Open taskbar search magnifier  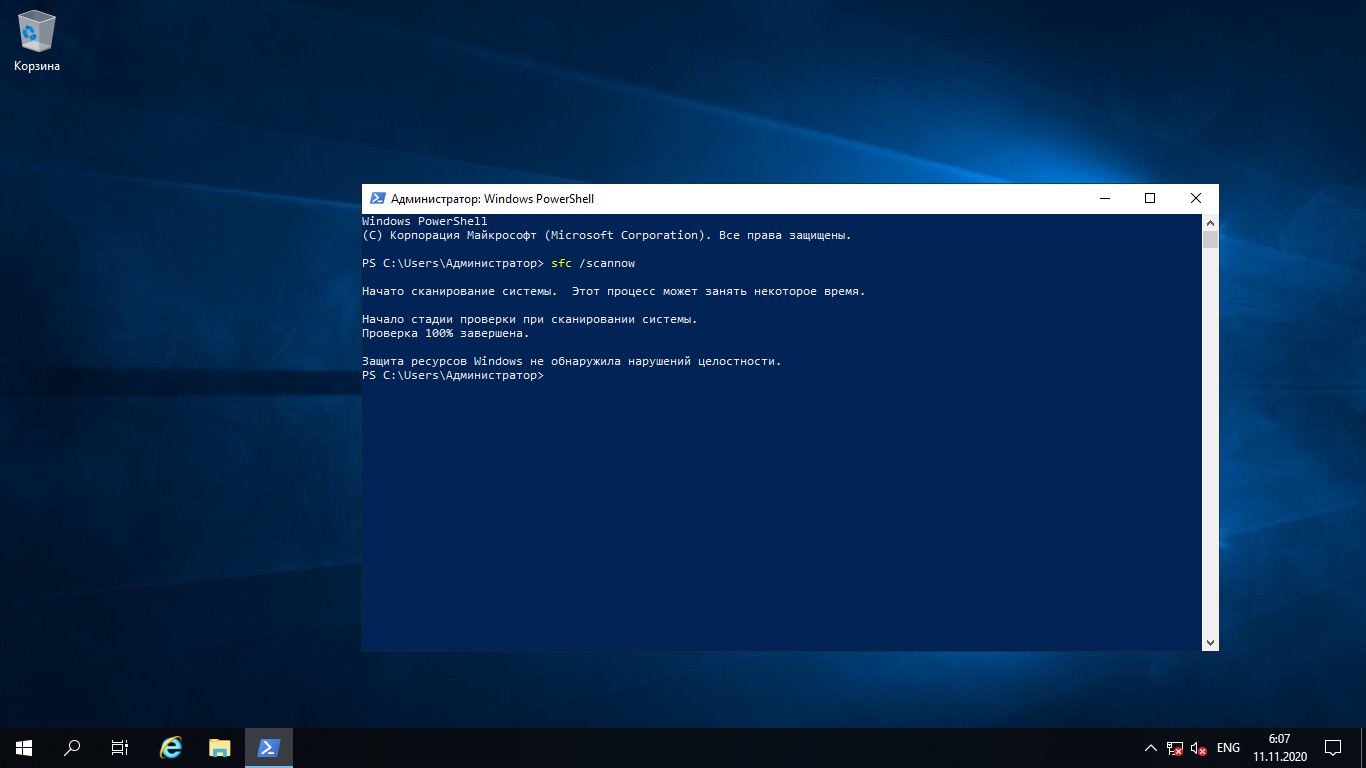coord(72,748)
